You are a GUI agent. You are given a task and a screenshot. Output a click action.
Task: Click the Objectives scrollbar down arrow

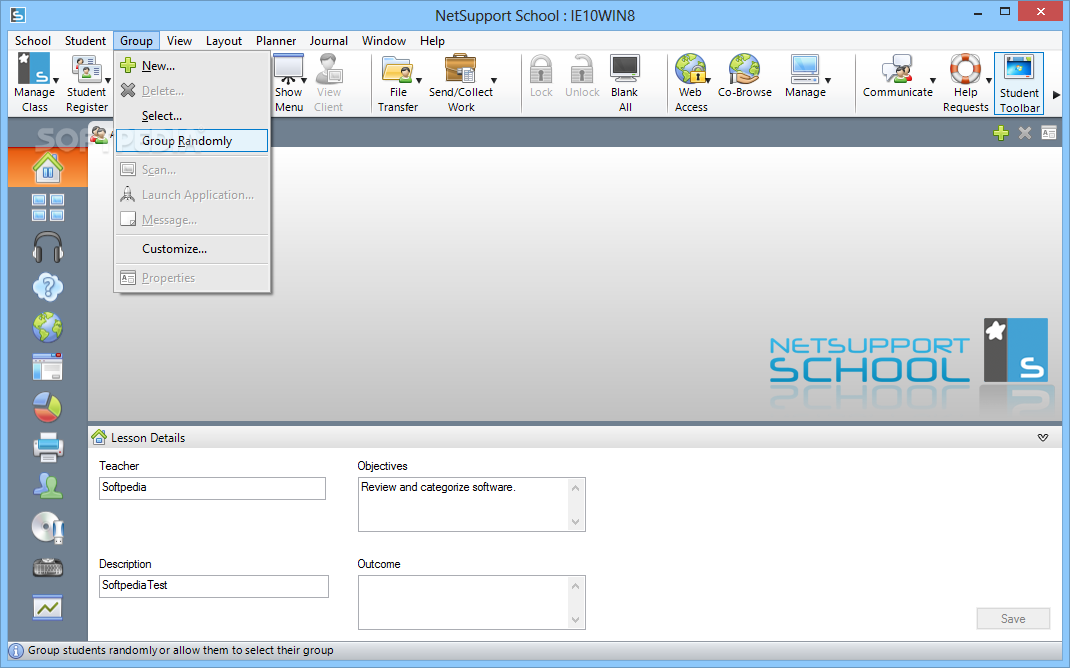click(x=575, y=521)
